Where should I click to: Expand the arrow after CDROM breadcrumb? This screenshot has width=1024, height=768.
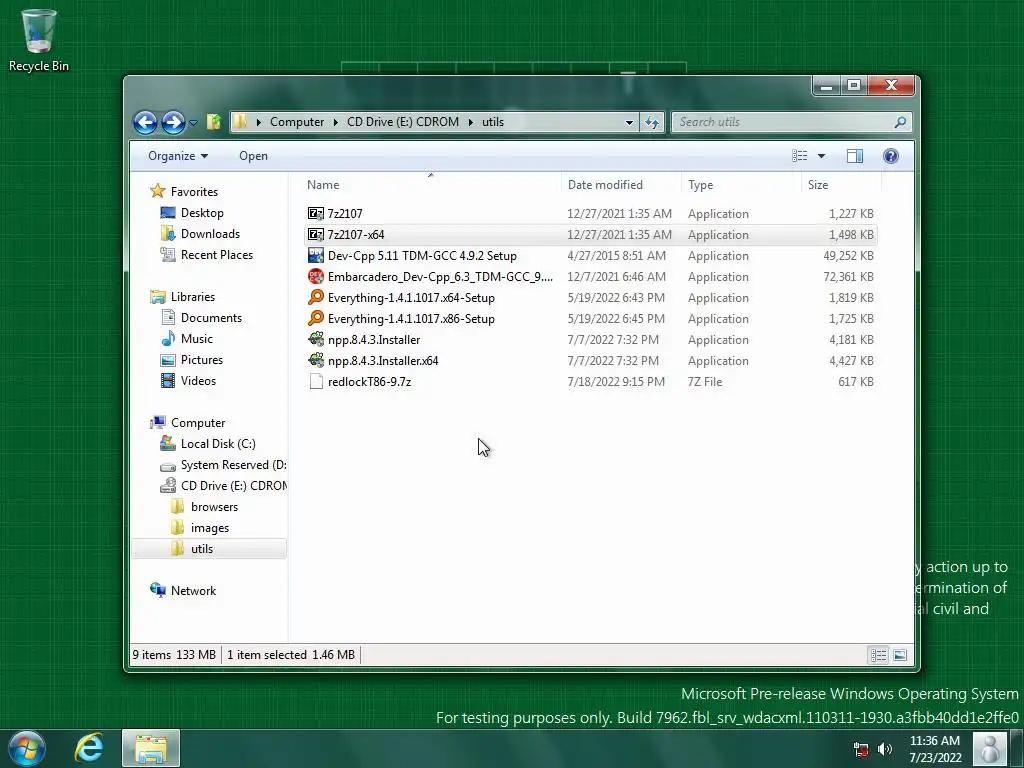[x=470, y=122]
